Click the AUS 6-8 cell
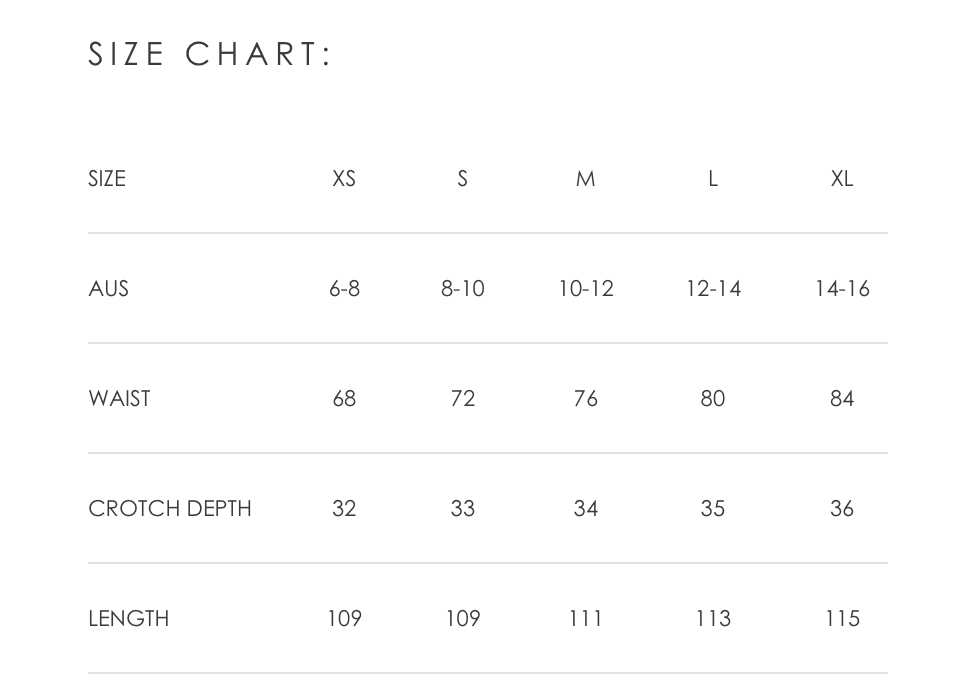This screenshot has width=976, height=700. (344, 289)
